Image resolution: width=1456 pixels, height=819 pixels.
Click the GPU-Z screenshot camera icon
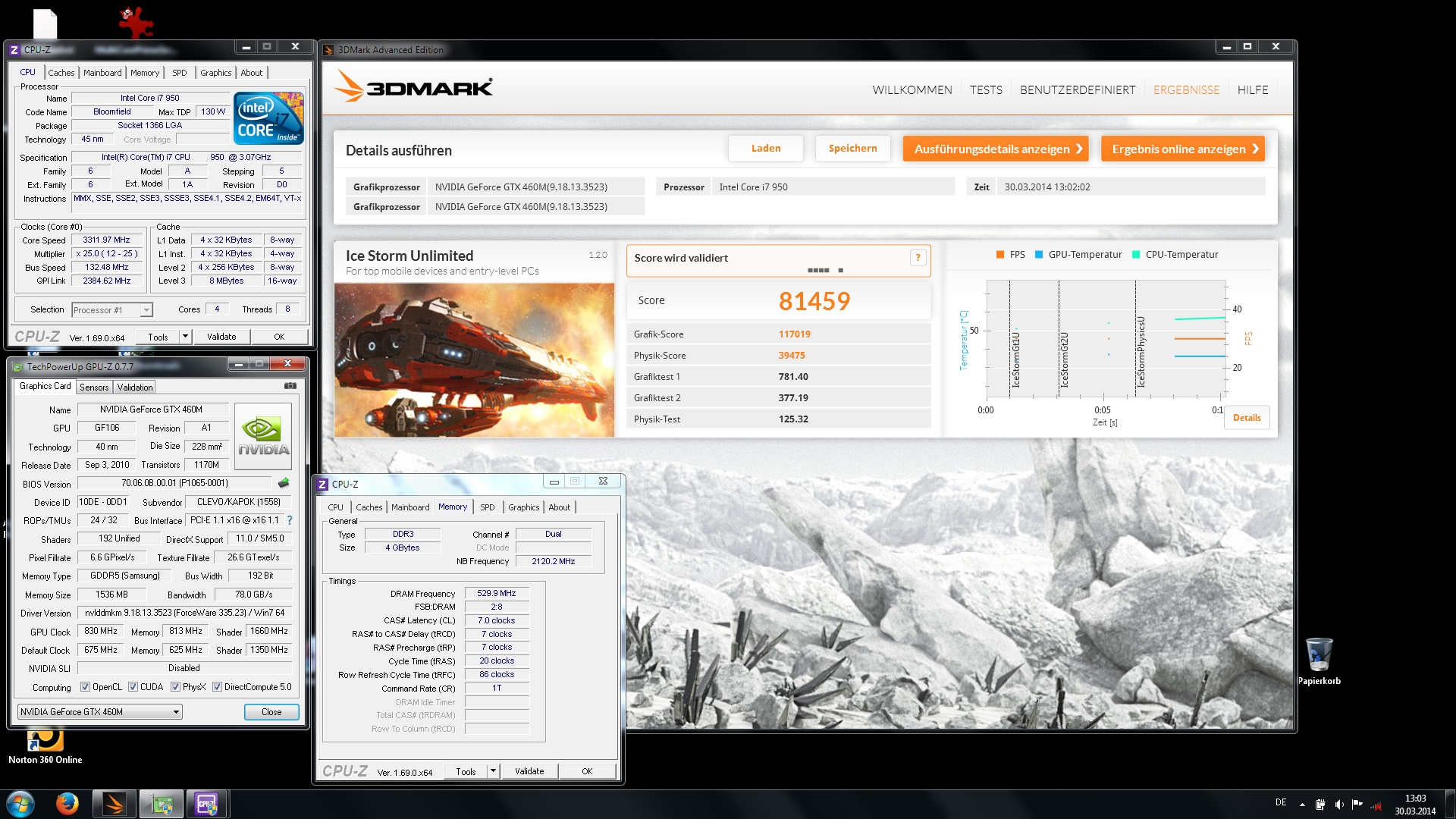290,386
